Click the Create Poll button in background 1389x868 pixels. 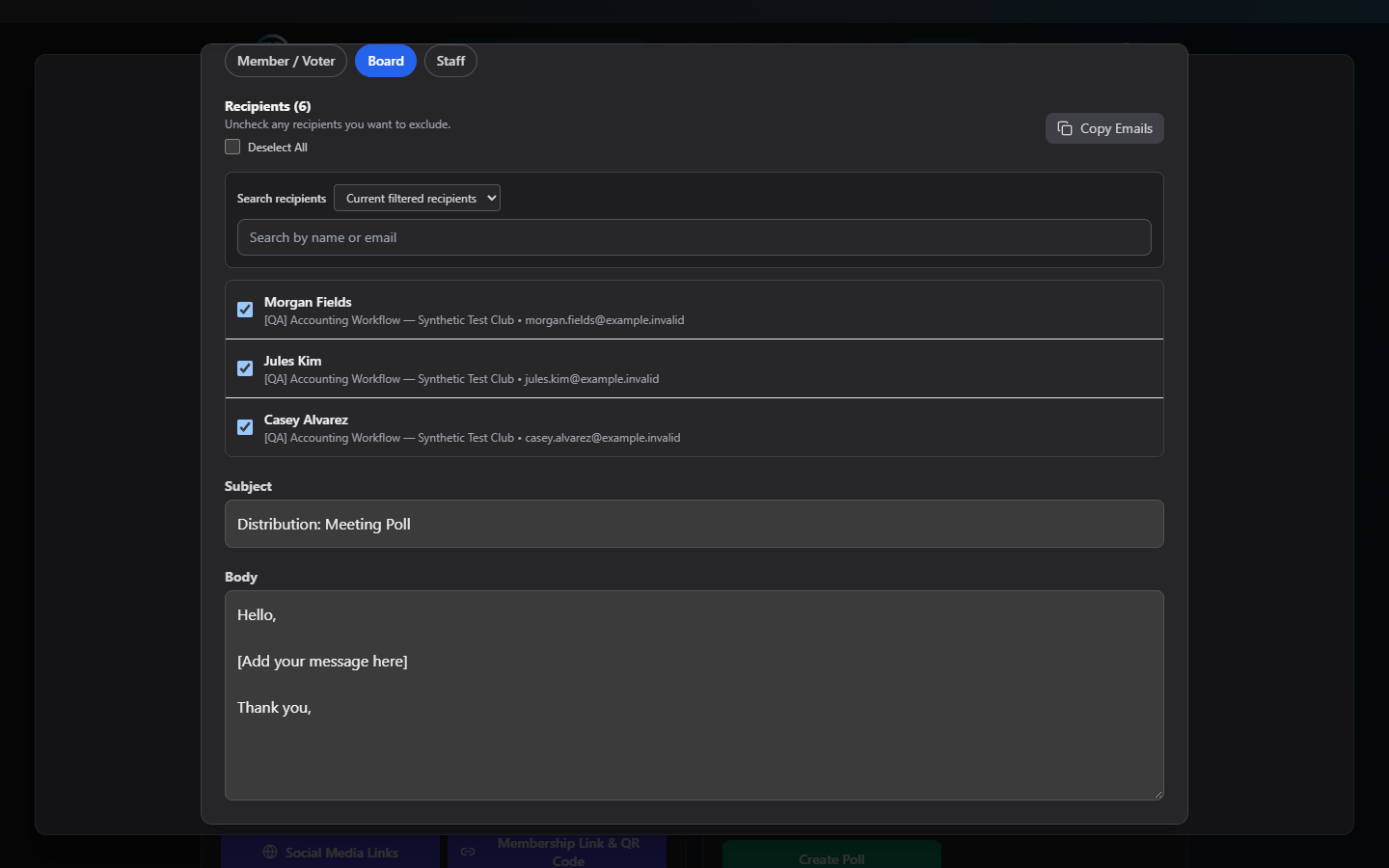coord(831,854)
